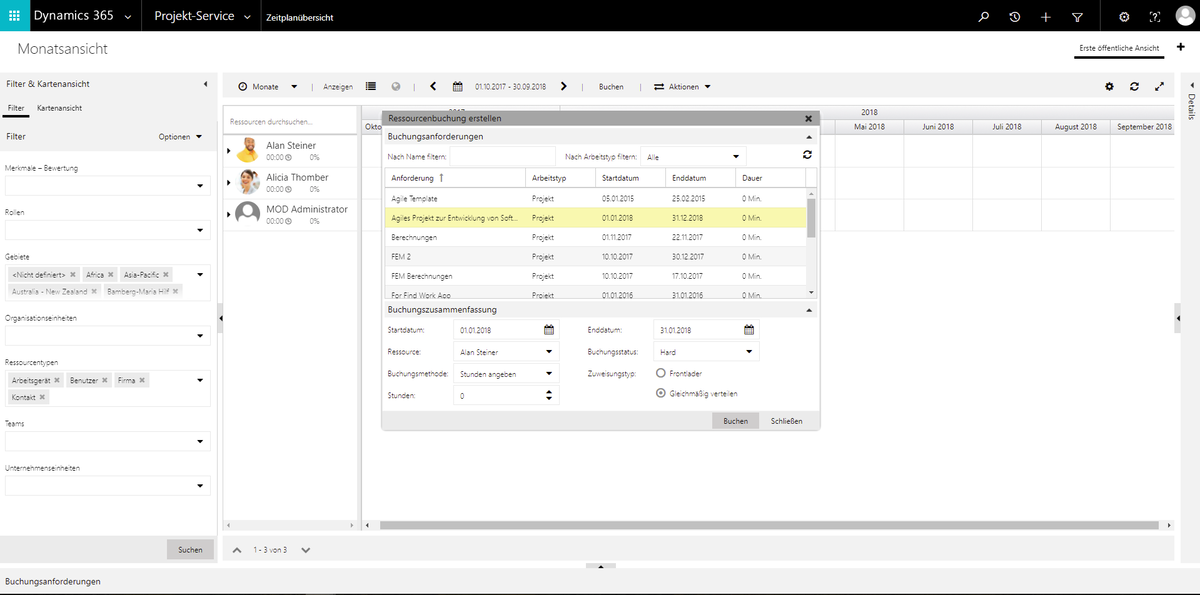This screenshot has width=1200, height=595.
Task: Click the Schließen button
Action: [x=786, y=421]
